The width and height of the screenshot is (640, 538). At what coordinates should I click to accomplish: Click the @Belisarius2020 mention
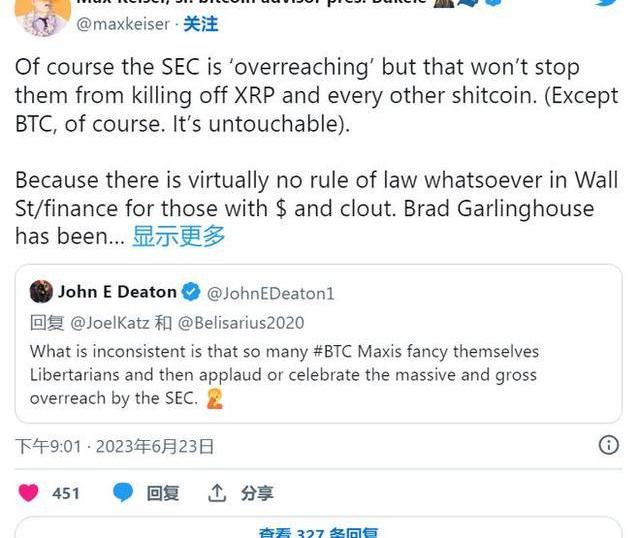tap(241, 322)
